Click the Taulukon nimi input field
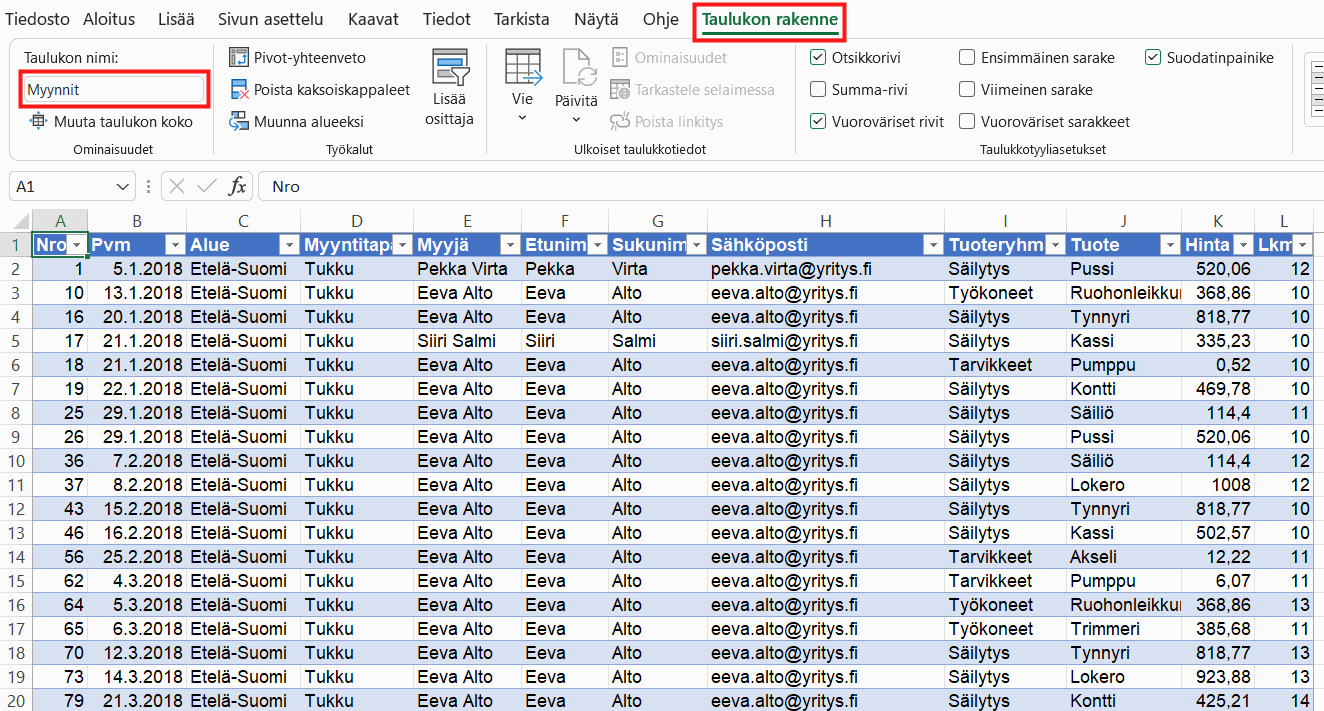This screenshot has width=1324, height=711. coord(114,90)
